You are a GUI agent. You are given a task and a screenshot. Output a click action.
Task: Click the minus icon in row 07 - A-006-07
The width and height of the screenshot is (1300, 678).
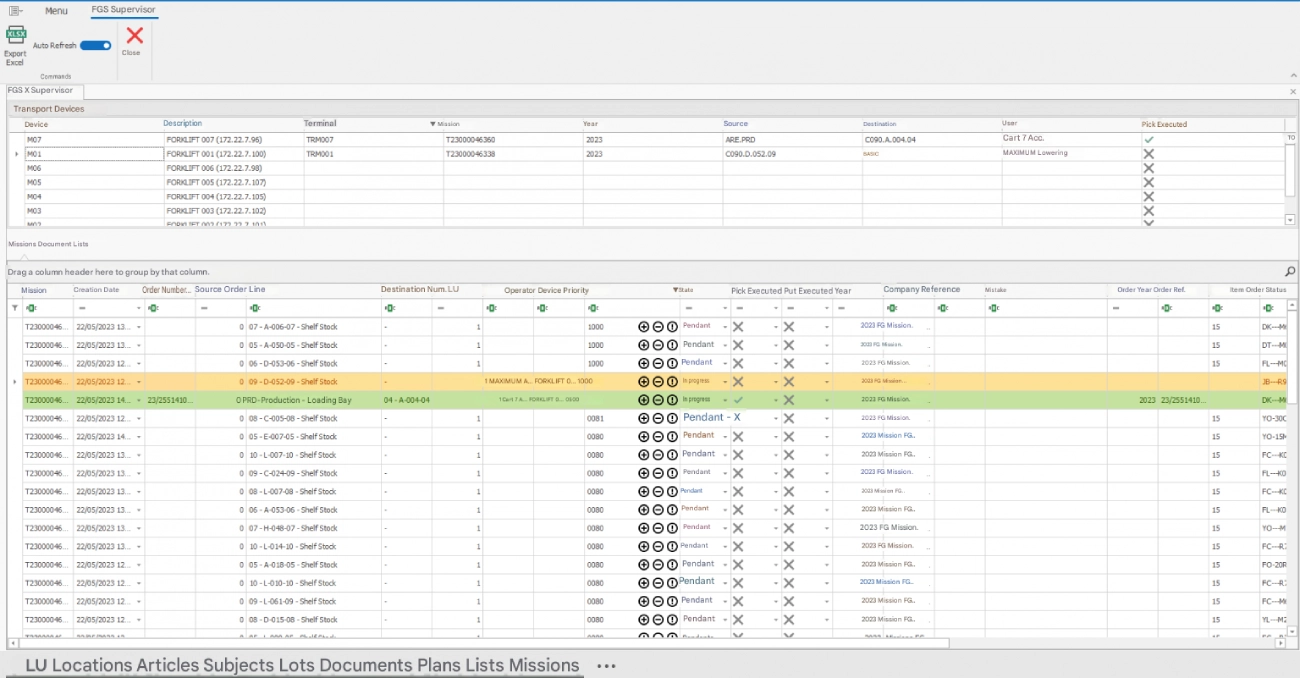(x=658, y=327)
